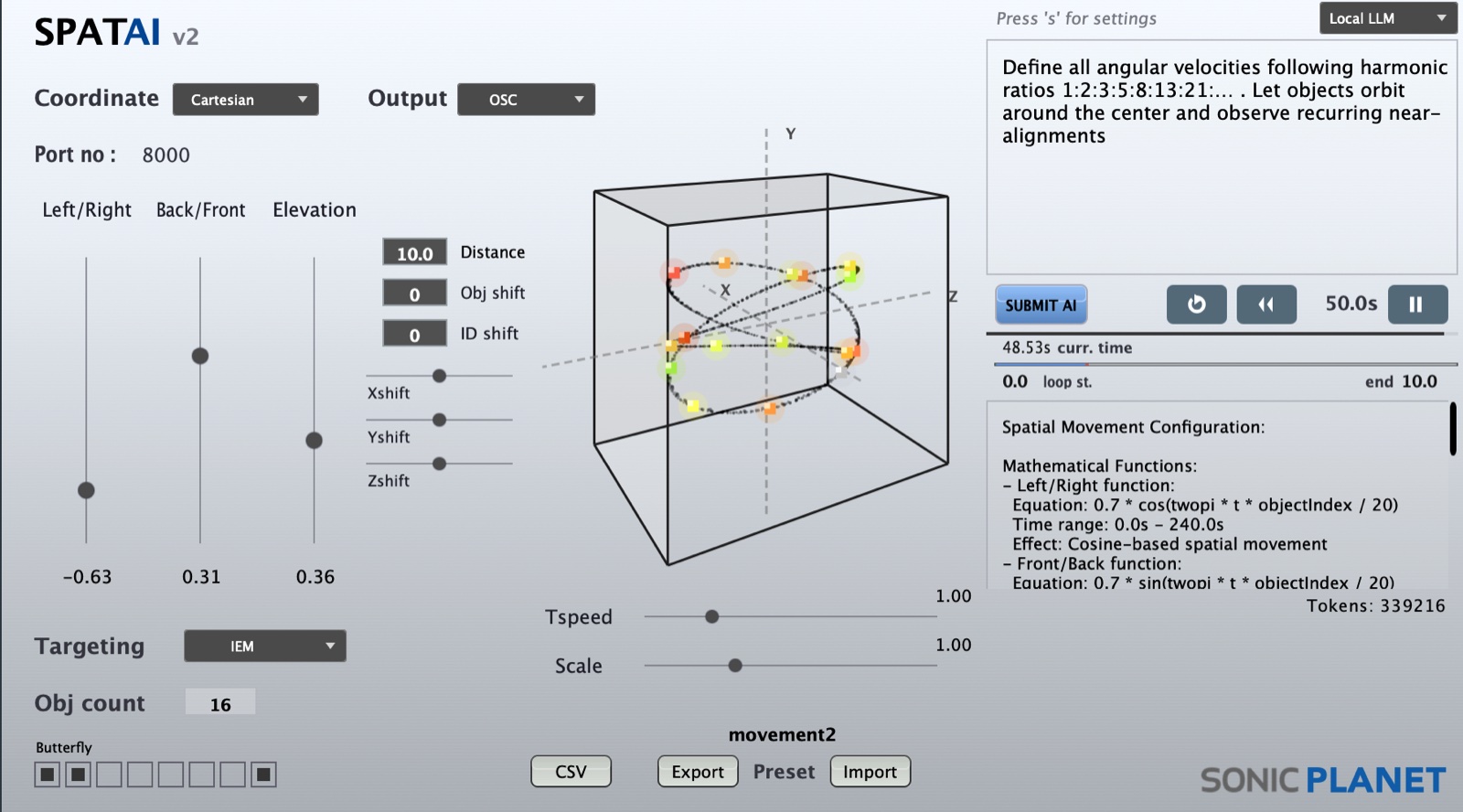This screenshot has height=812, width=1463.
Task: Pause playback with the pause icon
Action: [1416, 304]
